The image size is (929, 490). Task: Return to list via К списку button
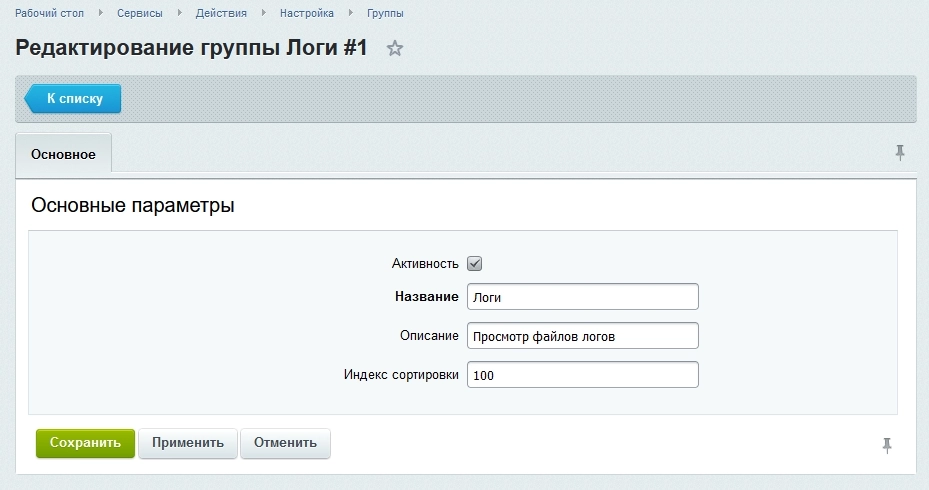[72, 98]
